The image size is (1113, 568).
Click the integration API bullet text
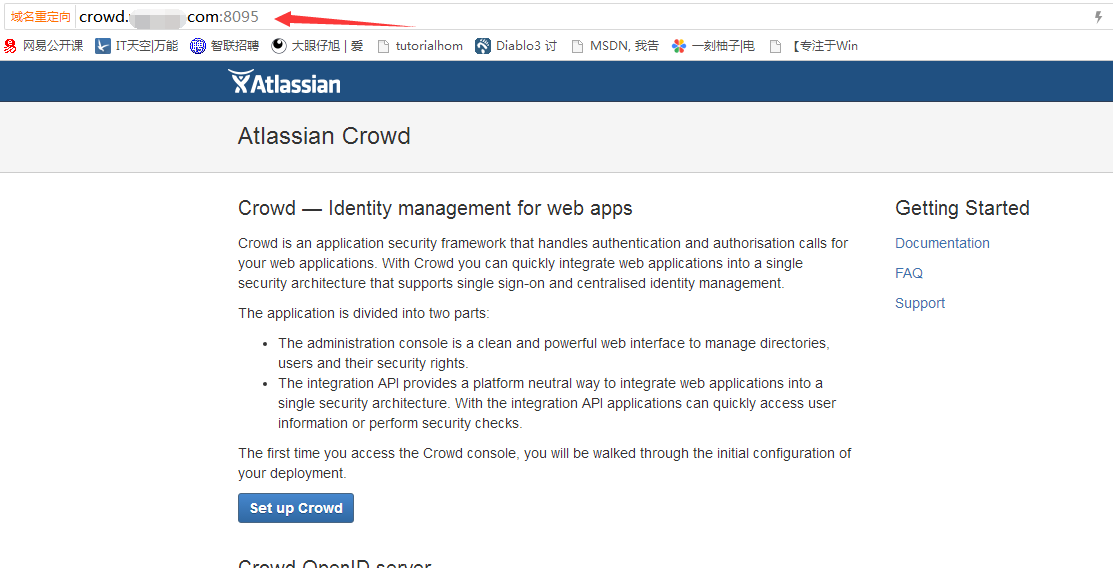point(557,403)
